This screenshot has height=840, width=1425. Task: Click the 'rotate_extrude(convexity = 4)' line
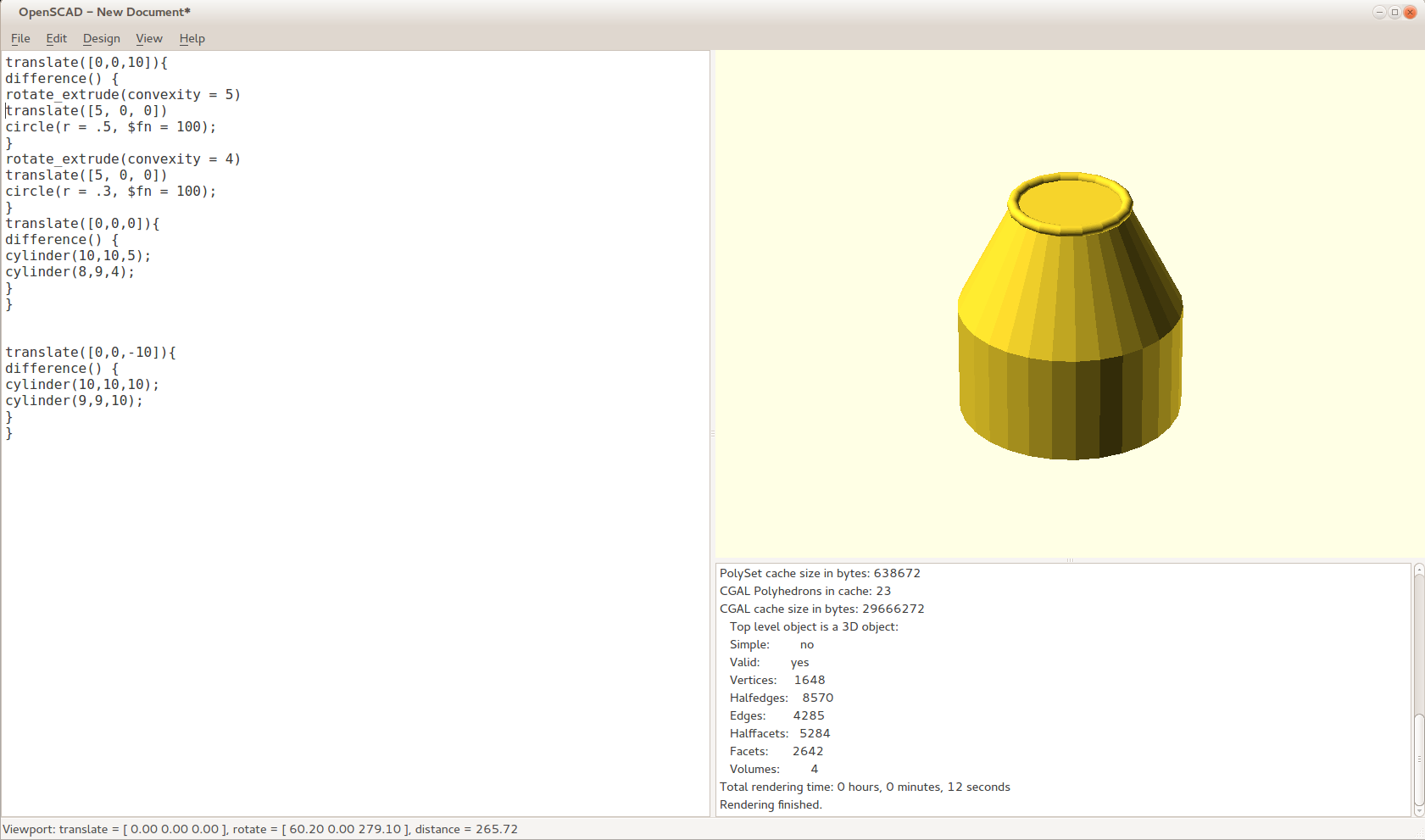[x=123, y=159]
